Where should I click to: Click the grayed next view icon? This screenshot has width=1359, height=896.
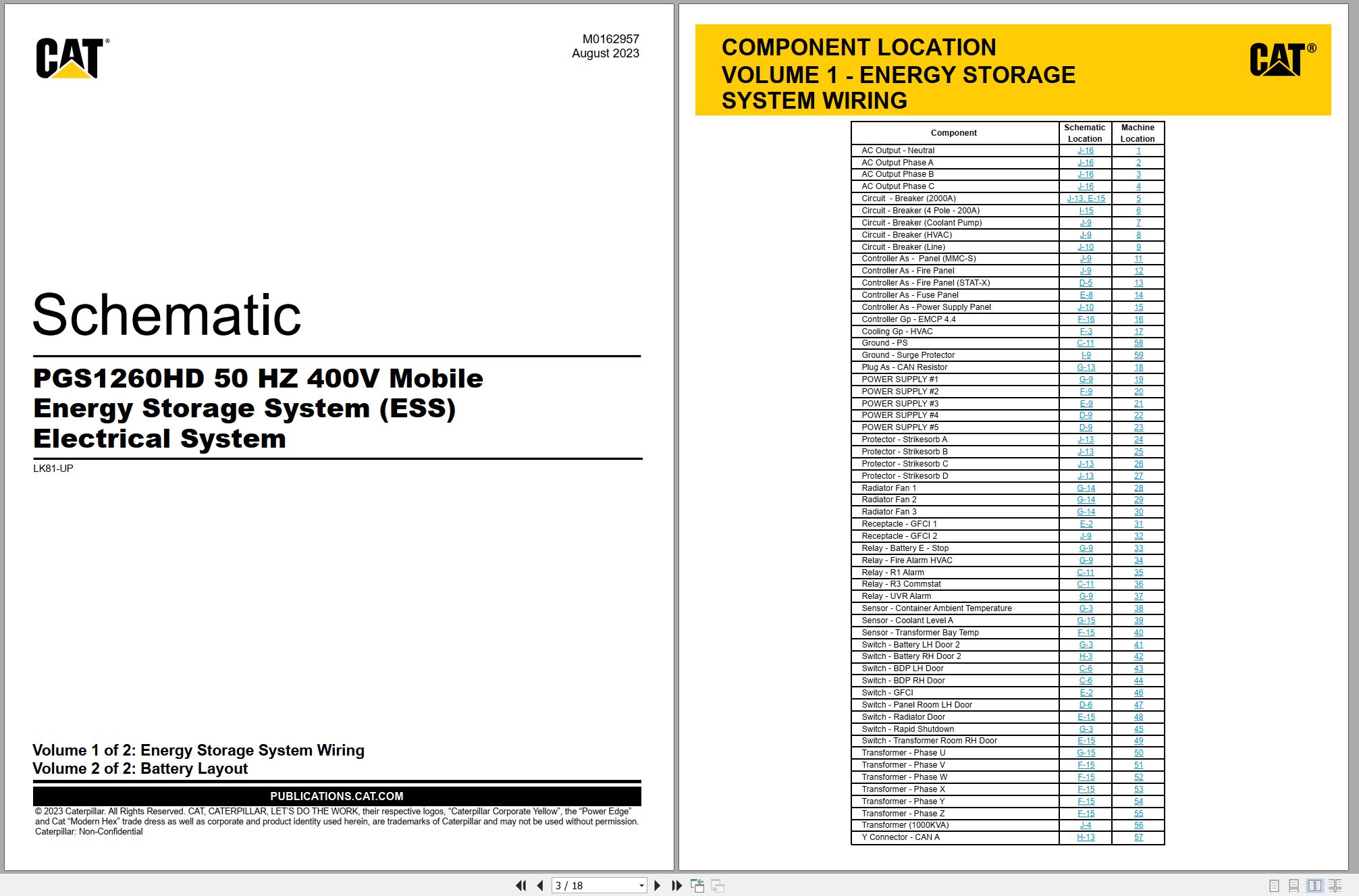point(718,885)
